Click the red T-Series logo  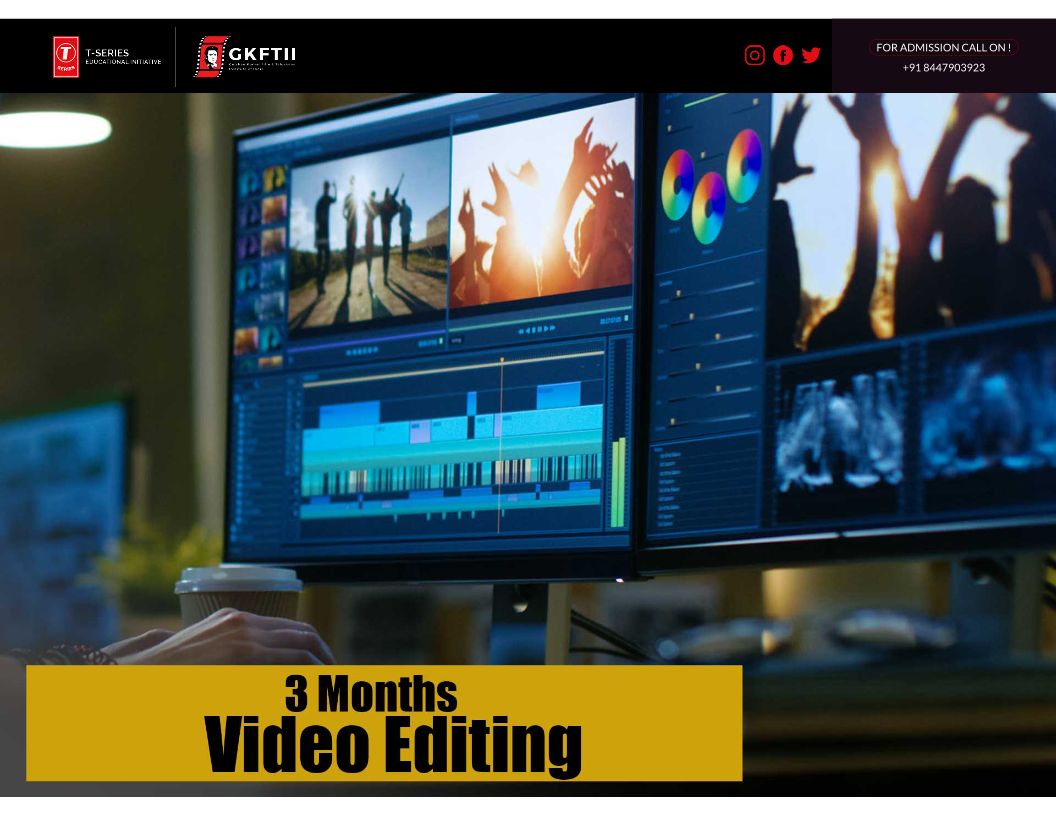point(66,57)
